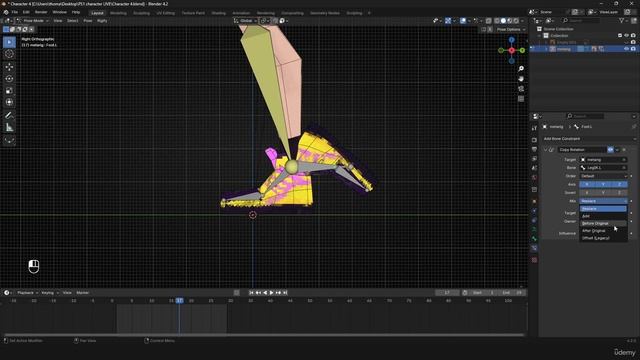Select the Cursor tool
The width and height of the screenshot is (640, 360).
click(9, 54)
